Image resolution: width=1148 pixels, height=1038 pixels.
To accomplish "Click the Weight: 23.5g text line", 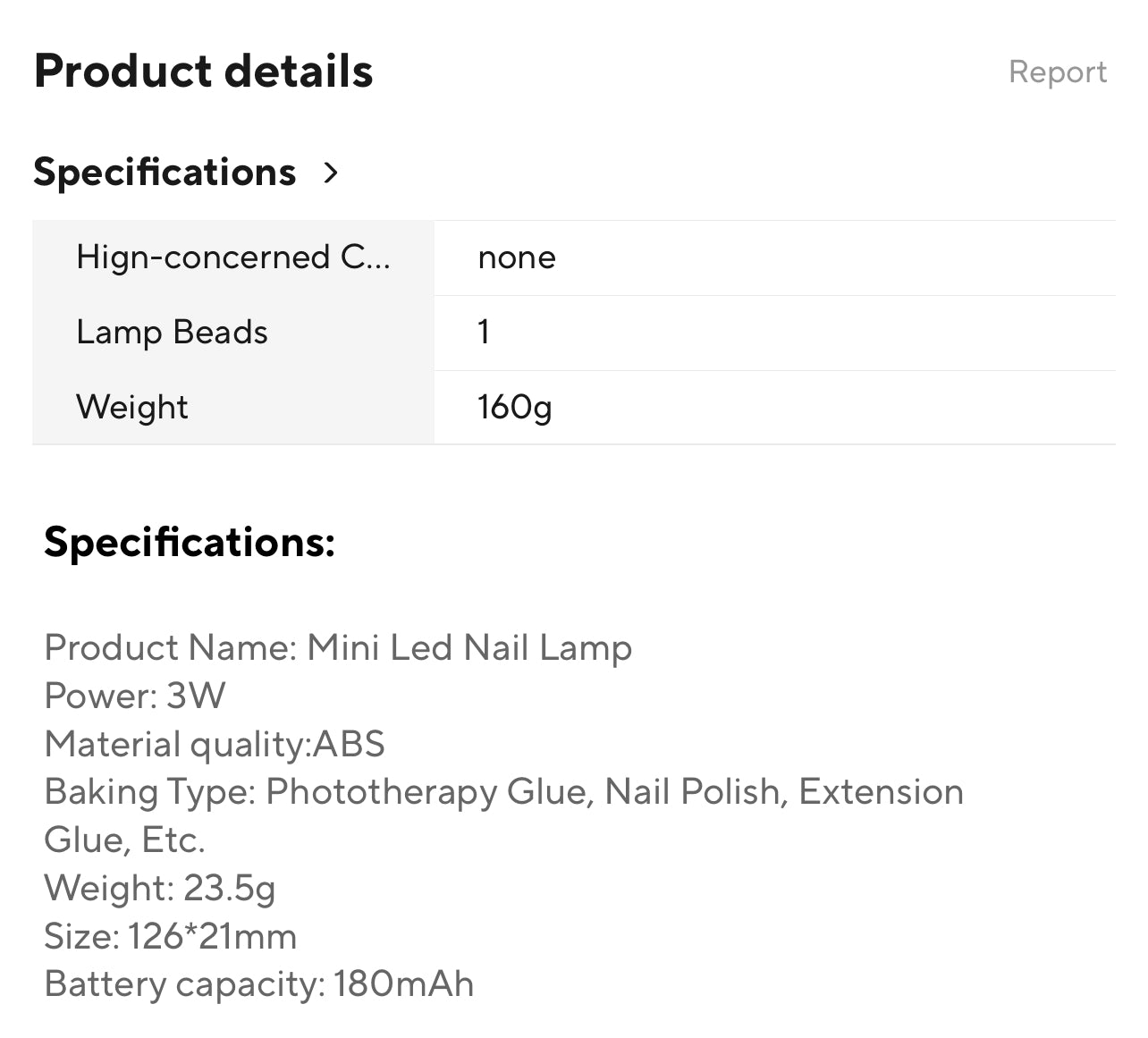I will coord(159,888).
